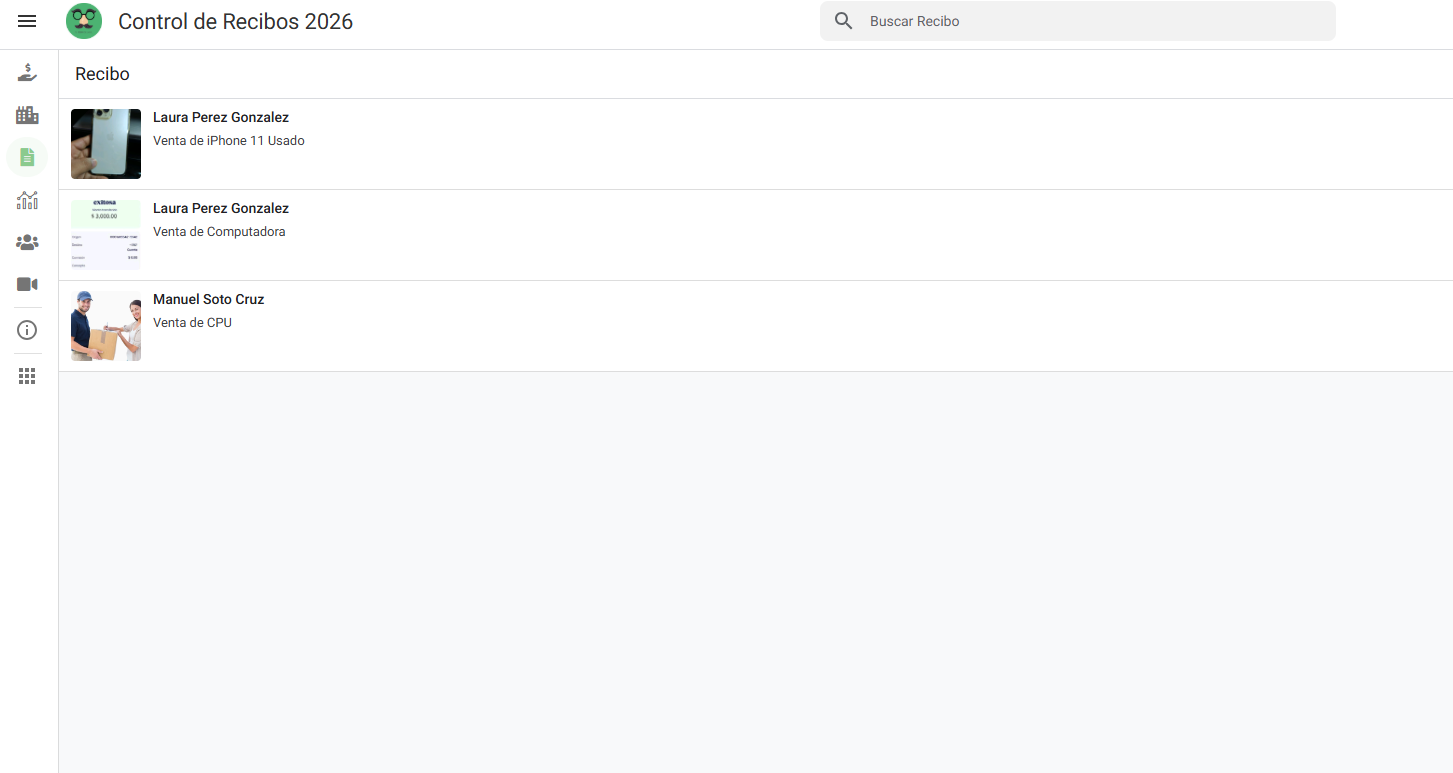Click the hand with dollar payments icon
1453x773 pixels.
(x=27, y=73)
